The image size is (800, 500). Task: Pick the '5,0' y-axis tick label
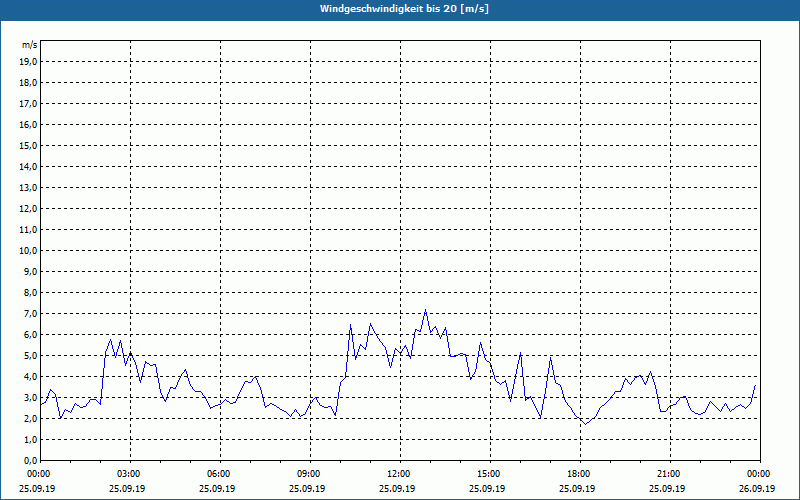(x=30, y=356)
